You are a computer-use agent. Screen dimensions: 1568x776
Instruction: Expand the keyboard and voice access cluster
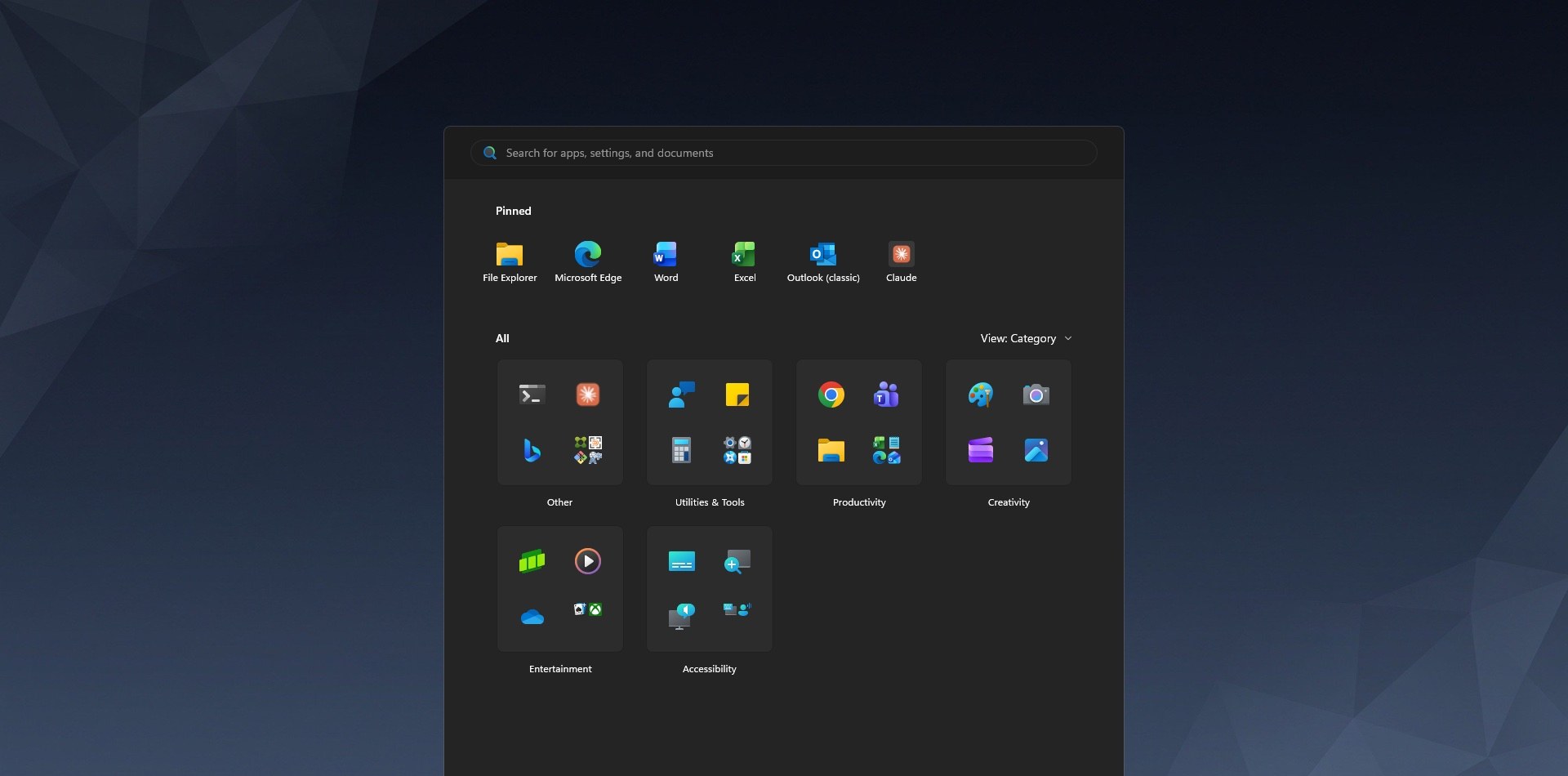coord(737,609)
